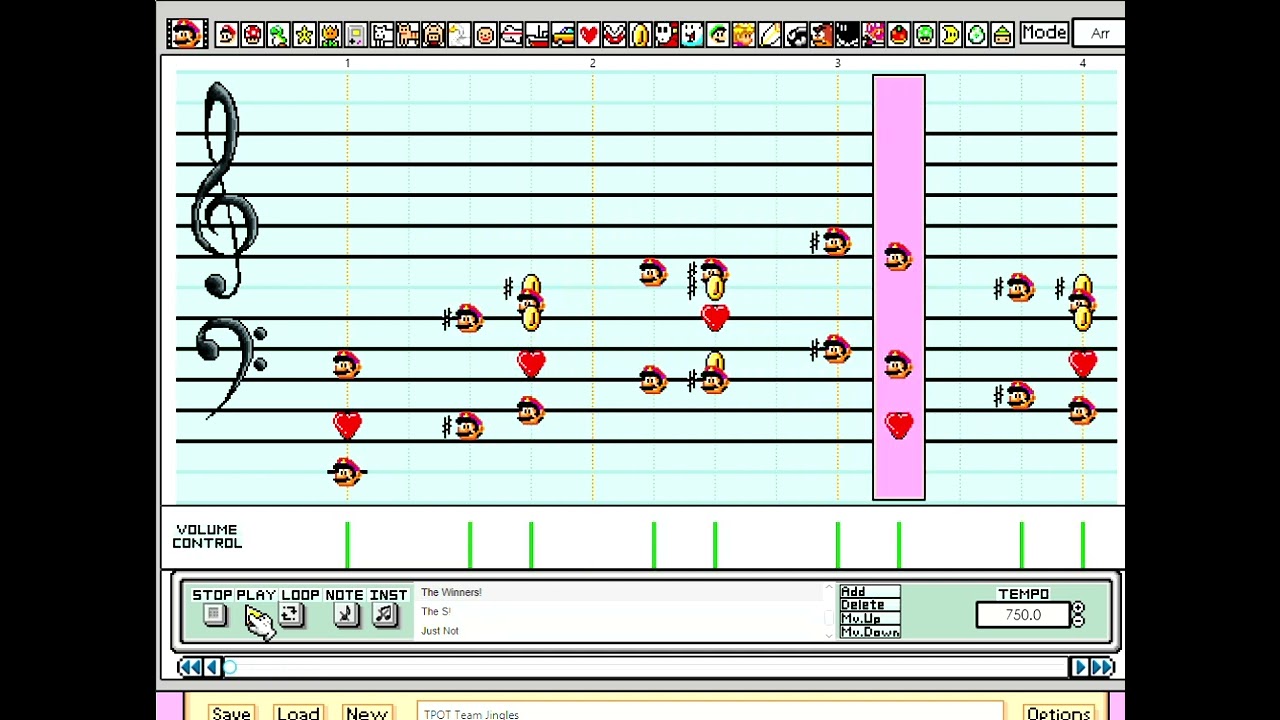Select the Dog instrument
The width and height of the screenshot is (1280, 720).
click(382, 35)
